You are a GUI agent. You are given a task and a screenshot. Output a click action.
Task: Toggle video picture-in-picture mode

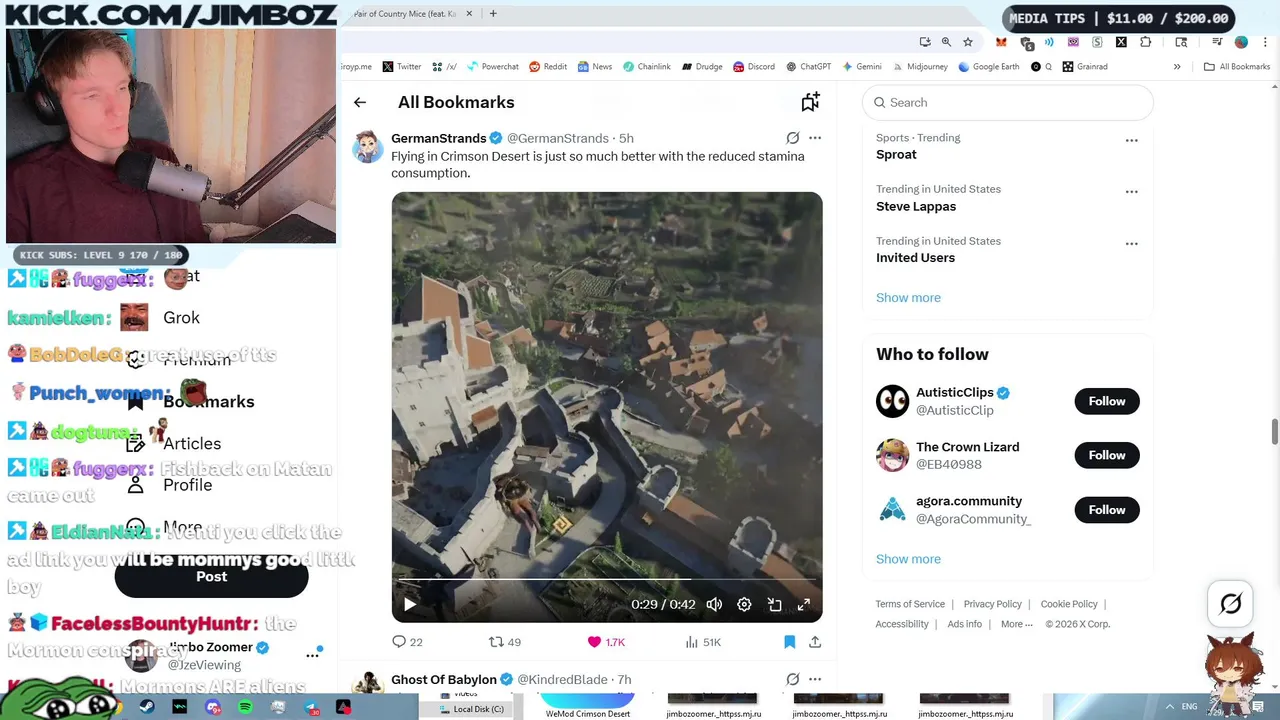click(x=774, y=604)
